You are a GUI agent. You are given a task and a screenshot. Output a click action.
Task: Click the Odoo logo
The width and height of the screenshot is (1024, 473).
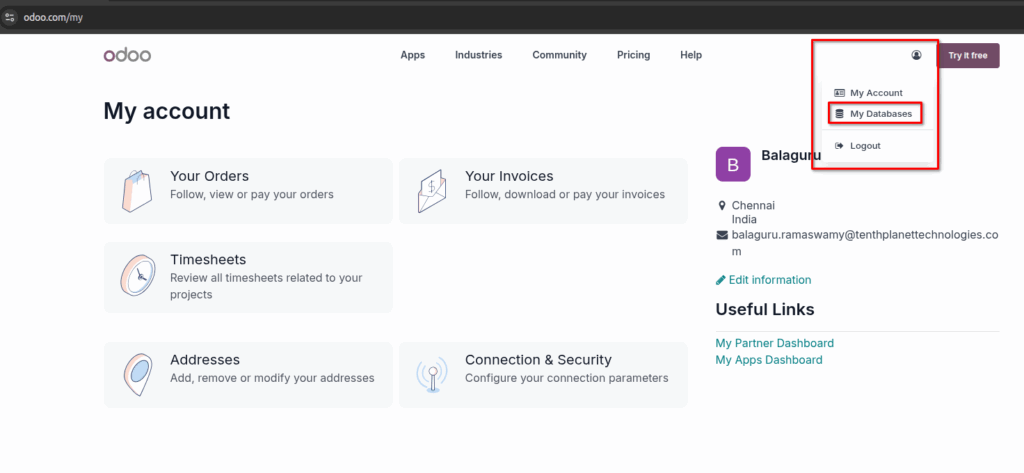coord(127,55)
